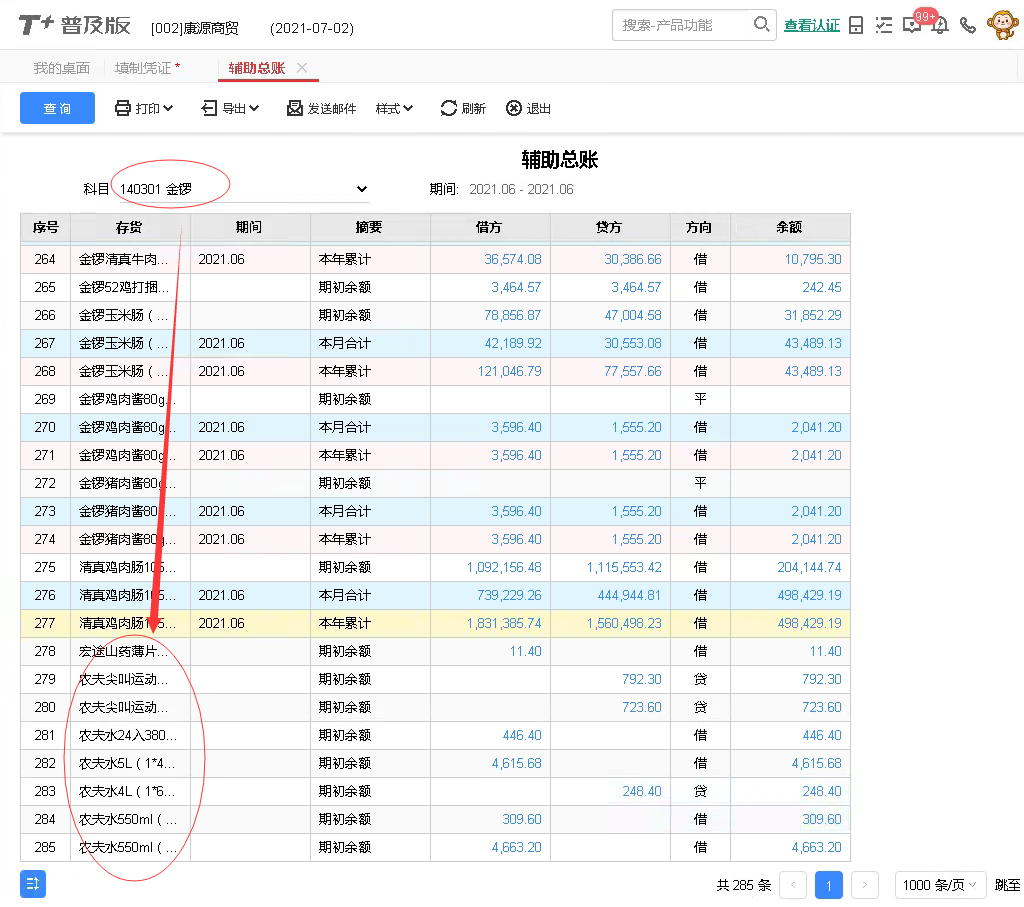
Task: Click debit value 42,189.92 in row 267
Action: click(x=513, y=343)
